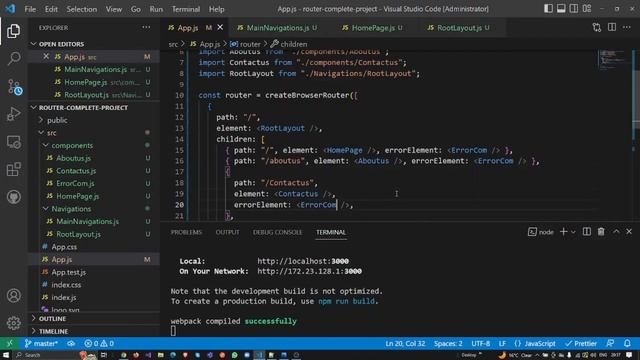Image resolution: width=640 pixels, height=360 pixels.
Task: Click feedback icon in status bar
Action: point(610,343)
